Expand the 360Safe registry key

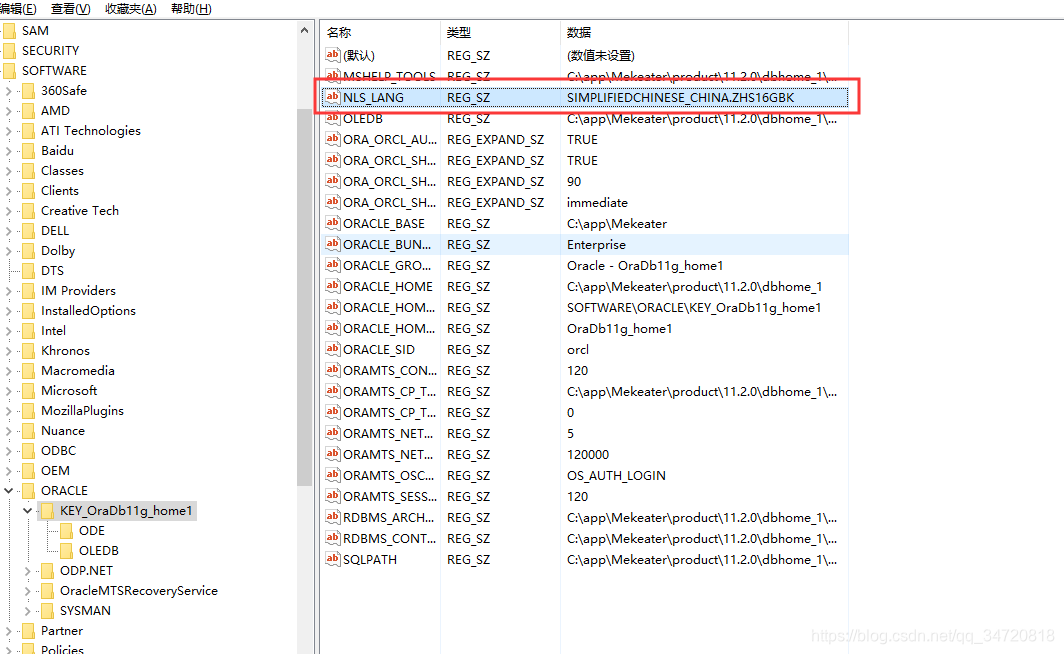[8, 91]
